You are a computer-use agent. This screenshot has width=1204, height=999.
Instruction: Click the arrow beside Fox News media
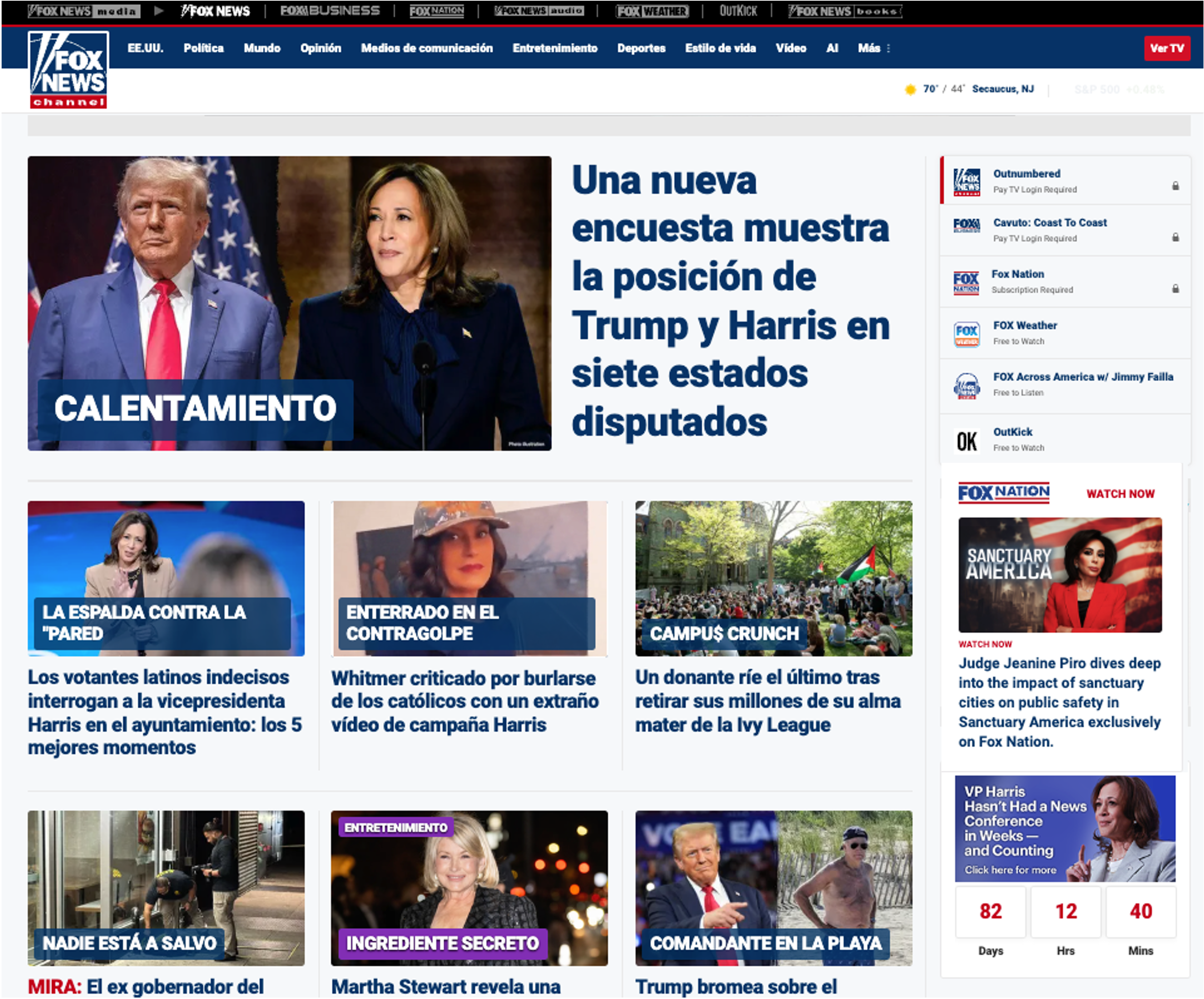click(159, 11)
